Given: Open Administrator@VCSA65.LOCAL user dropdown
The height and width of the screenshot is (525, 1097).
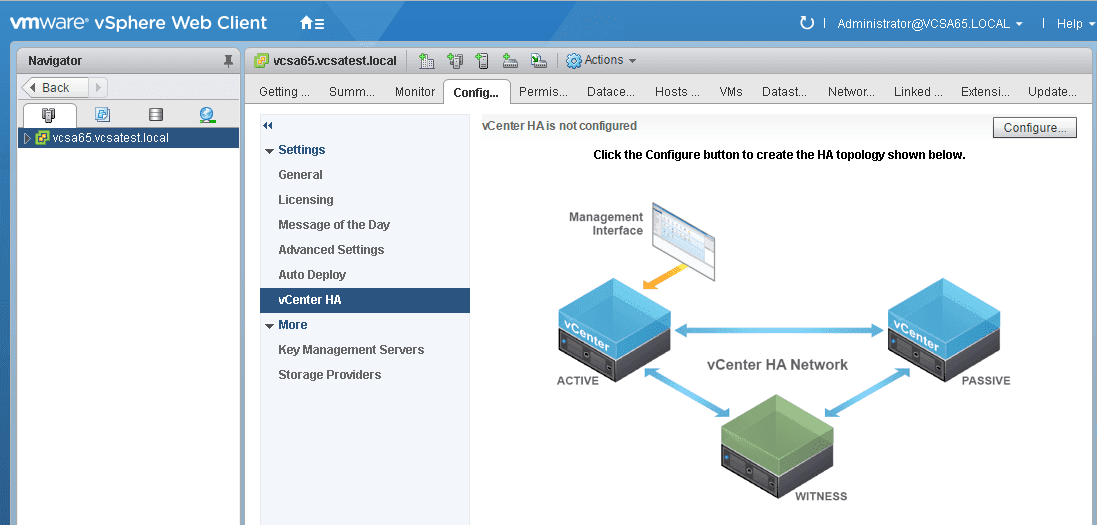Looking at the screenshot, I should pyautogui.click(x=930, y=24).
